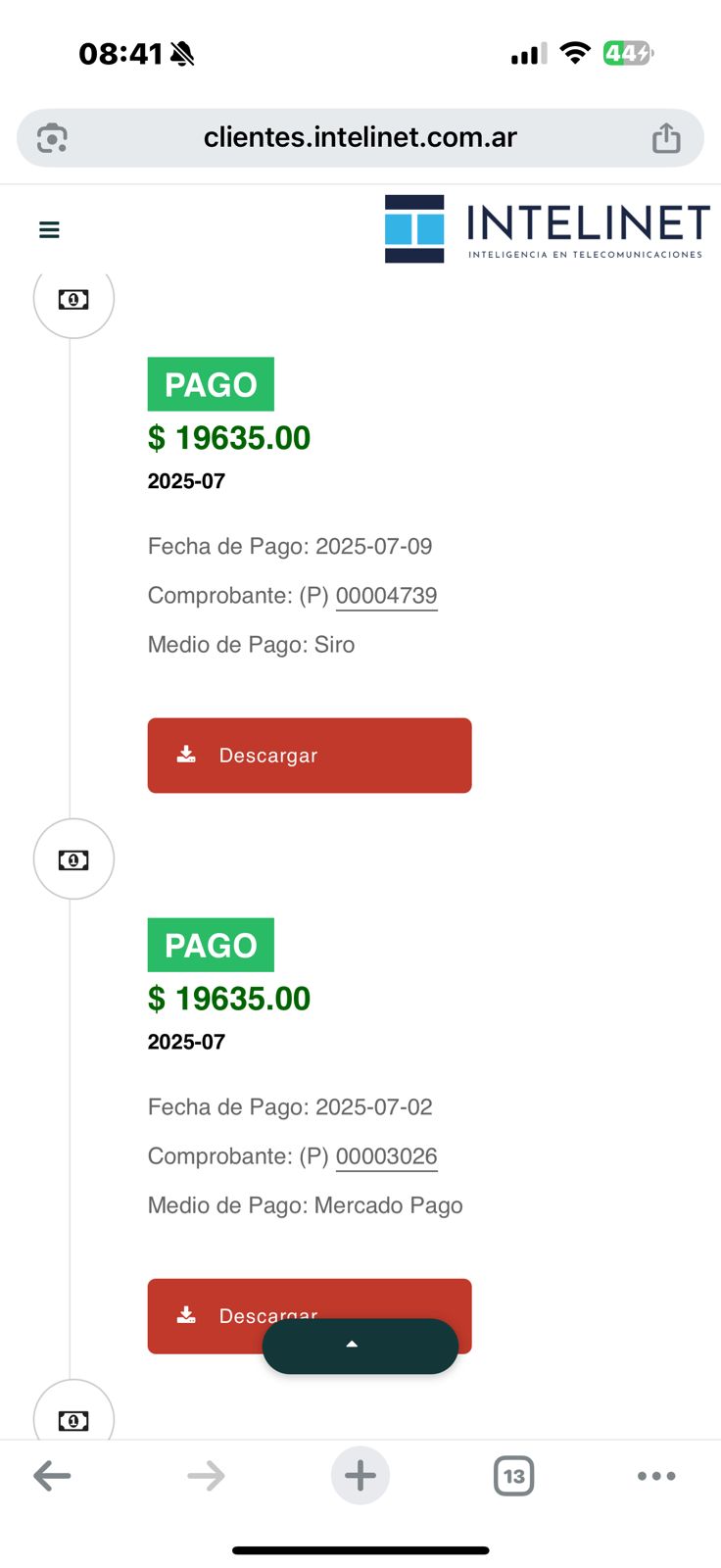Tap the clientes.intelinet.com.ar address field

[360, 138]
